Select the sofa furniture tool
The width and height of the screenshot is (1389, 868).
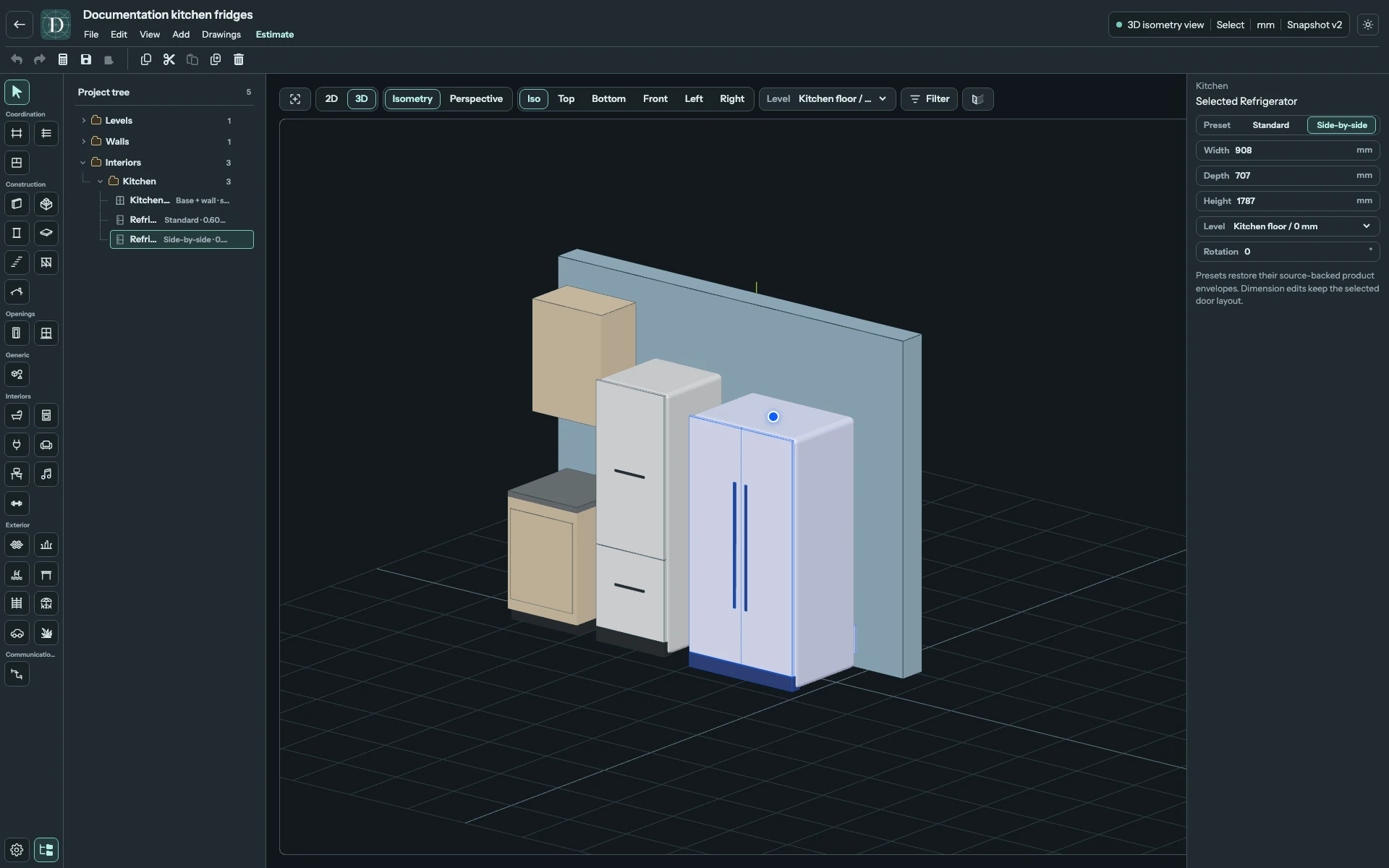(x=46, y=445)
